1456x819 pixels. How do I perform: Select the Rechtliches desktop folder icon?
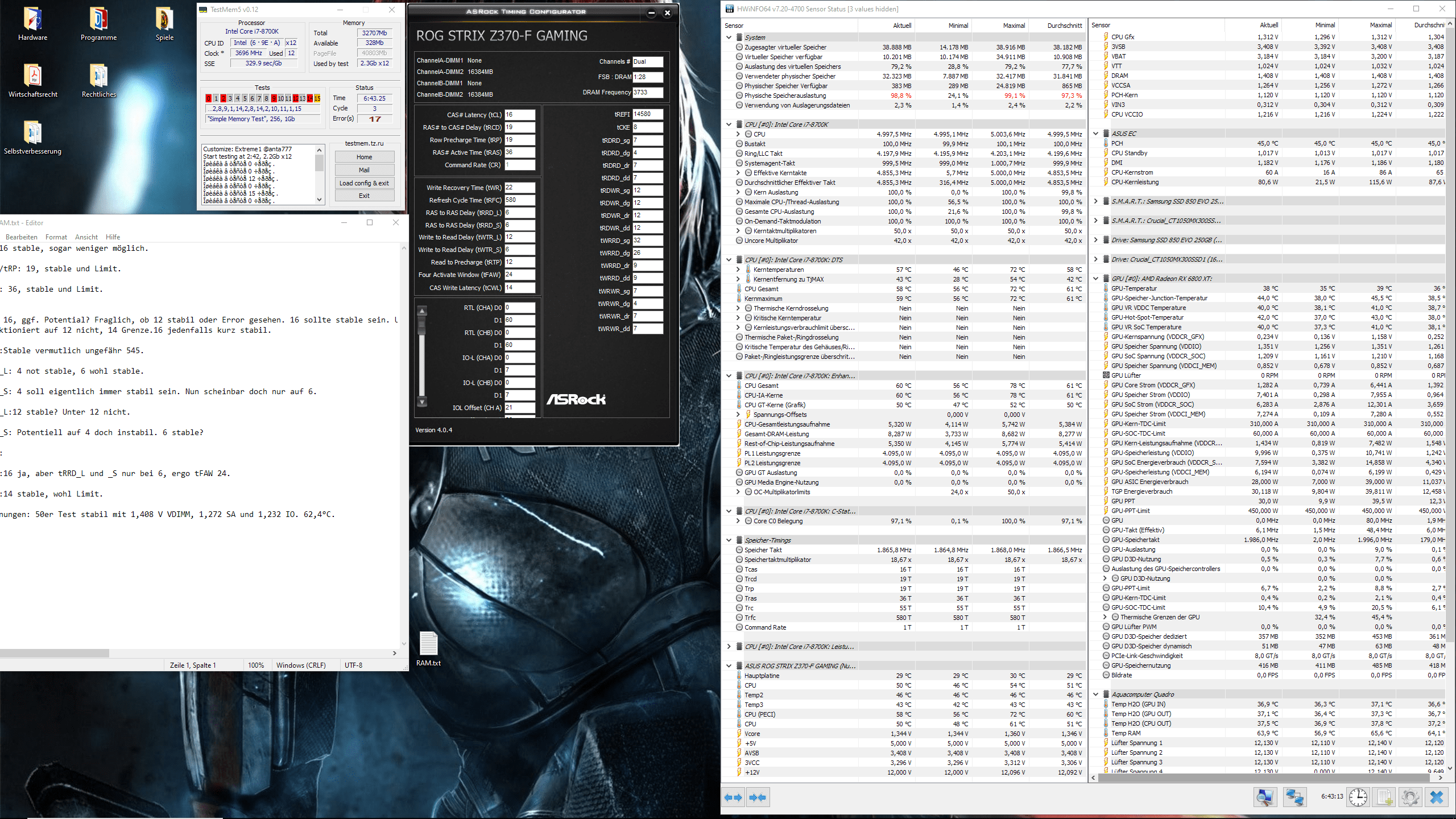click(x=98, y=81)
